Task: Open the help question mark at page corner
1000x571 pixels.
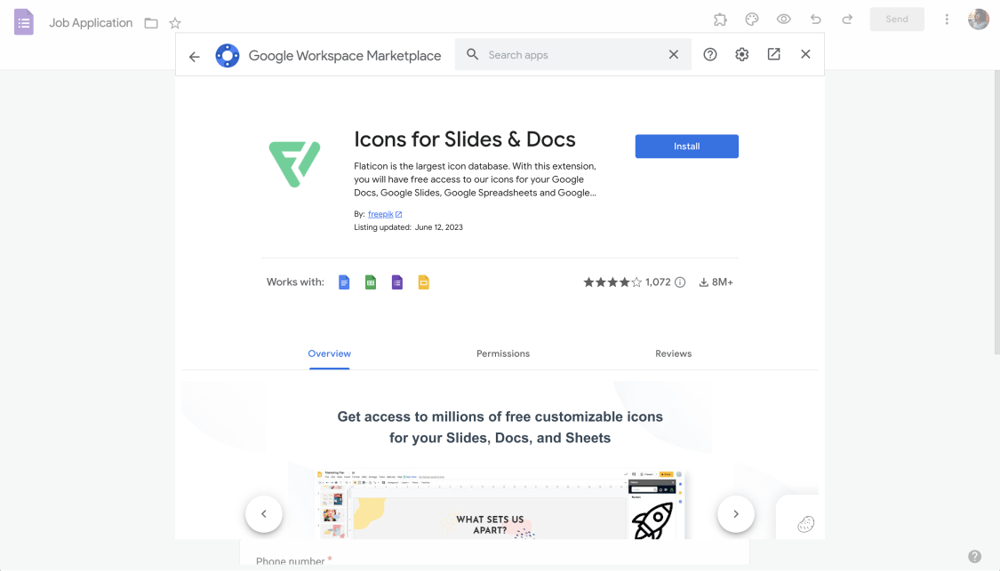Action: pyautogui.click(x=974, y=556)
